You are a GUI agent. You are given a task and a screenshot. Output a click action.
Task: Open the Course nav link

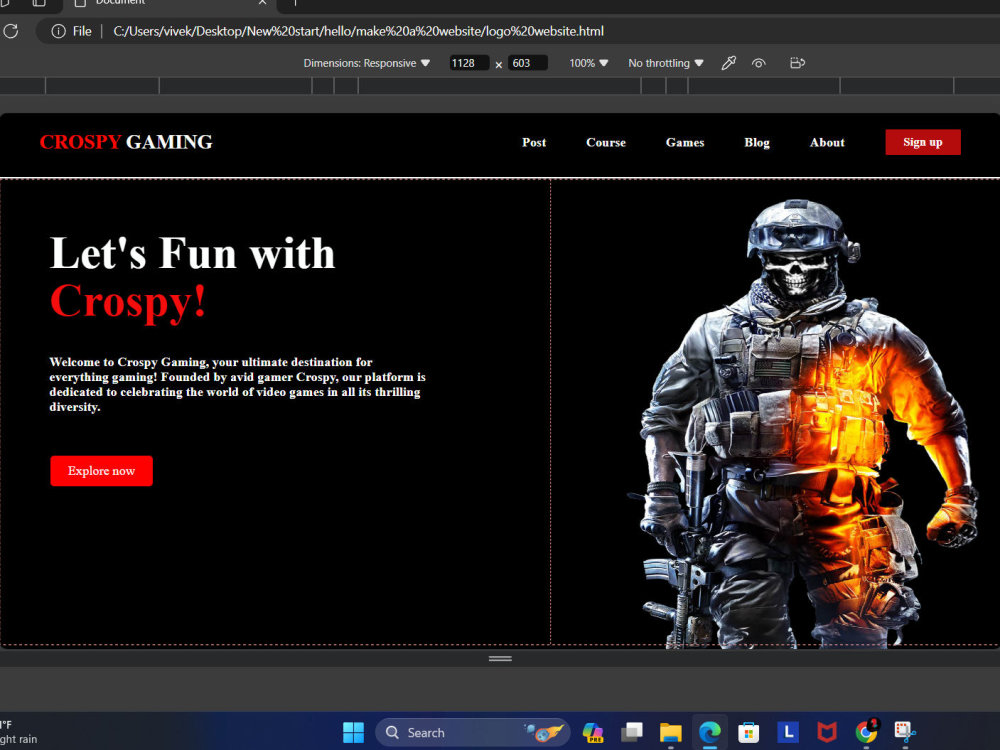point(606,143)
